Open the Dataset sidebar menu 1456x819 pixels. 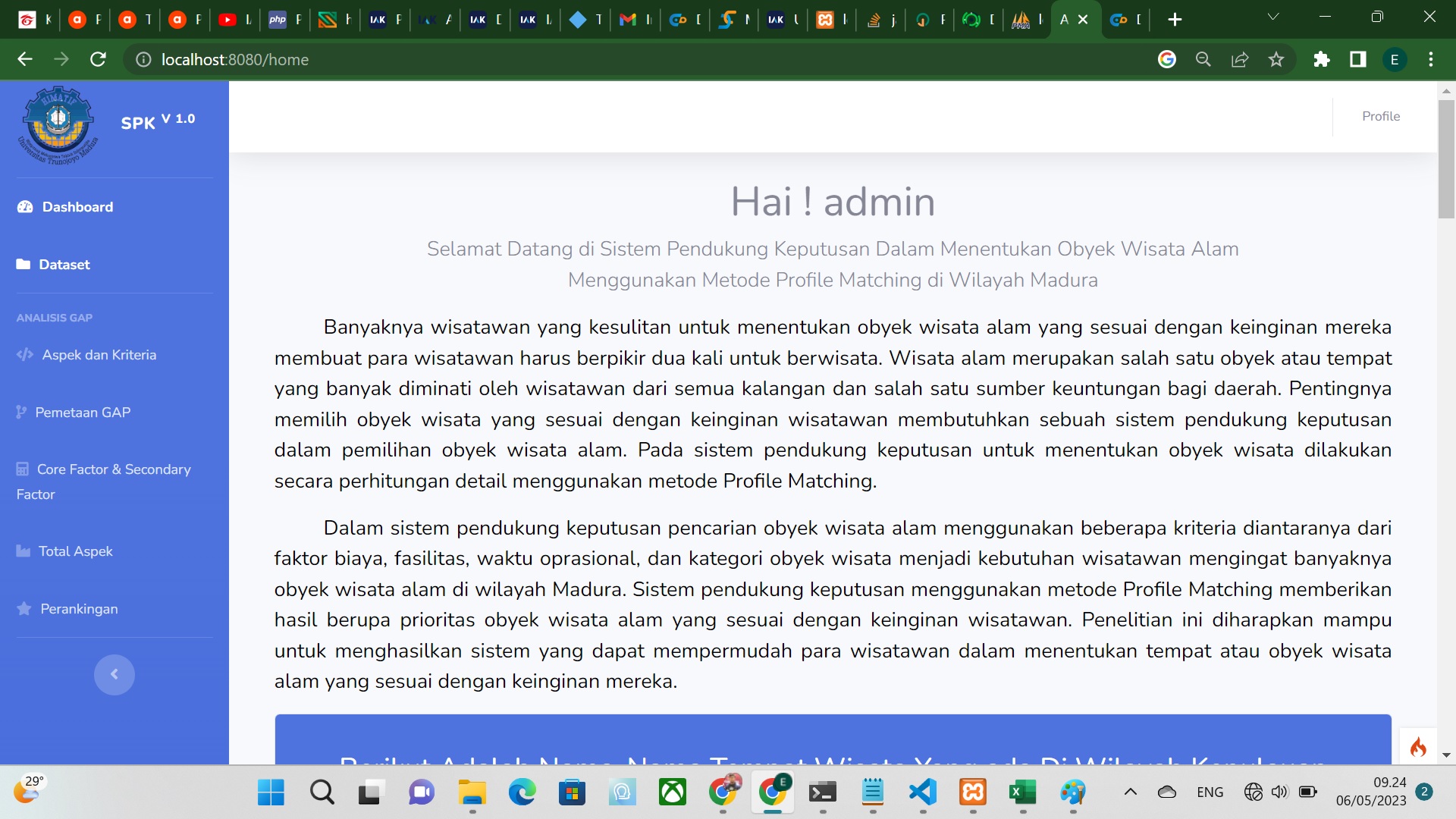64,265
